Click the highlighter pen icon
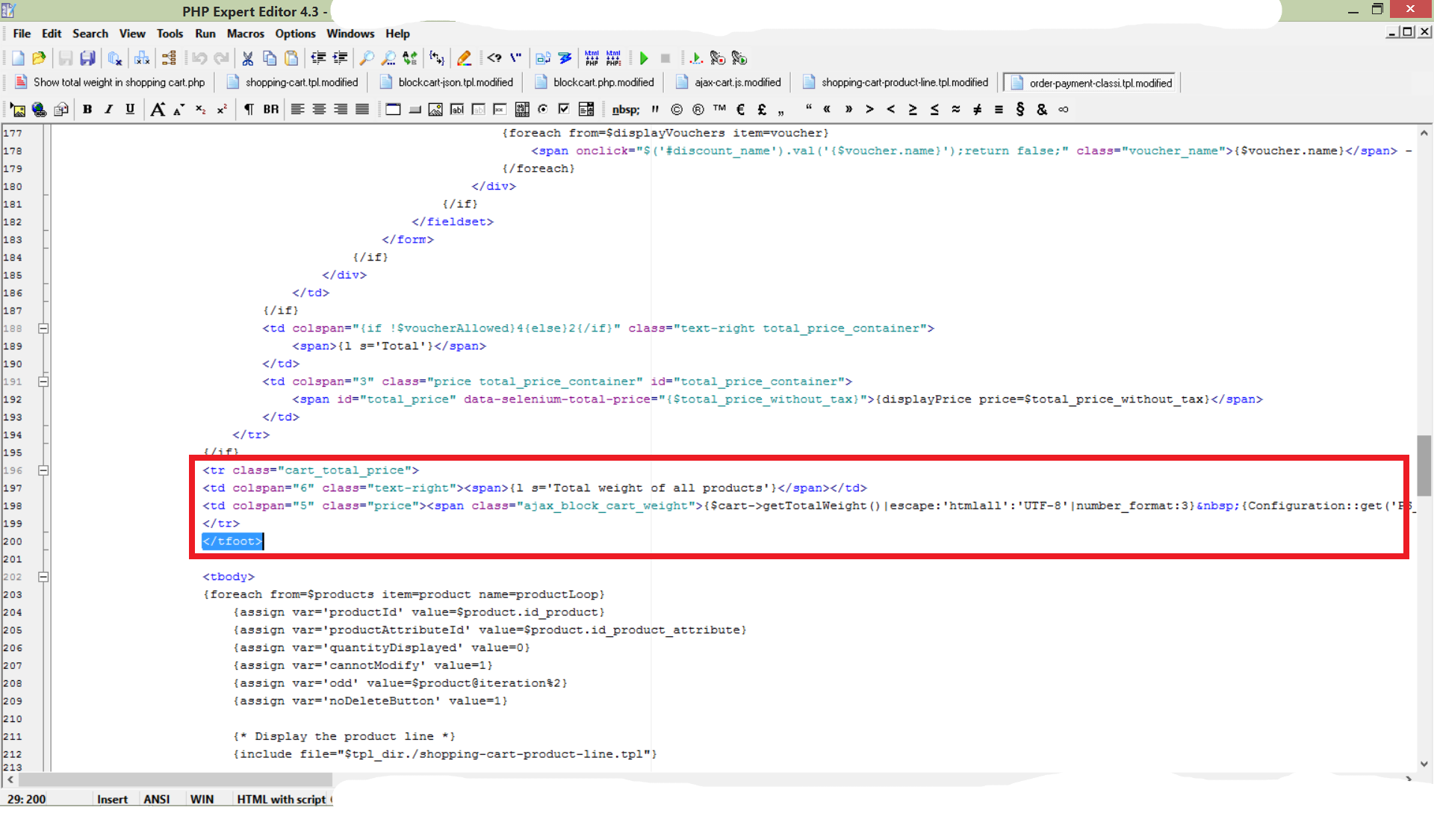Viewport: 1434px width, 840px height. coord(464,58)
